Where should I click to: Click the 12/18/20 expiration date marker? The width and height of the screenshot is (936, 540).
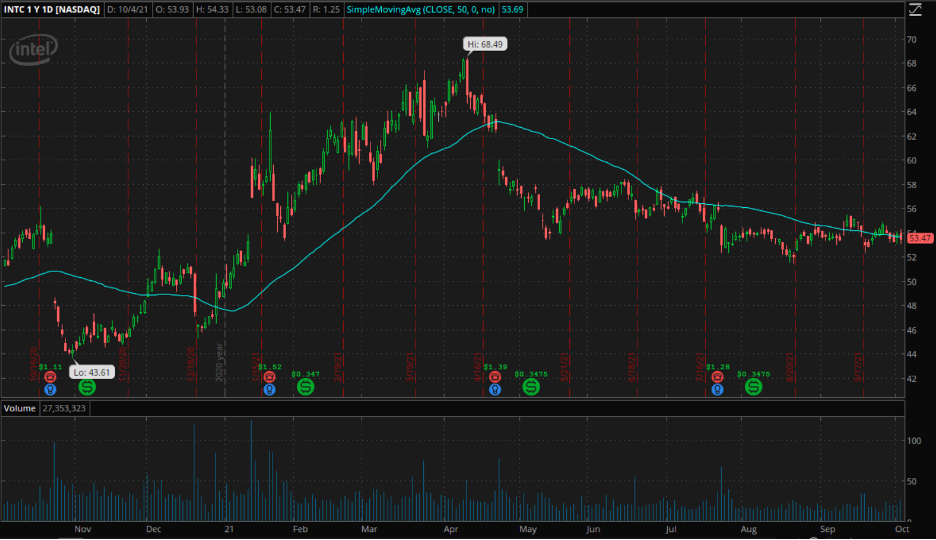191,364
